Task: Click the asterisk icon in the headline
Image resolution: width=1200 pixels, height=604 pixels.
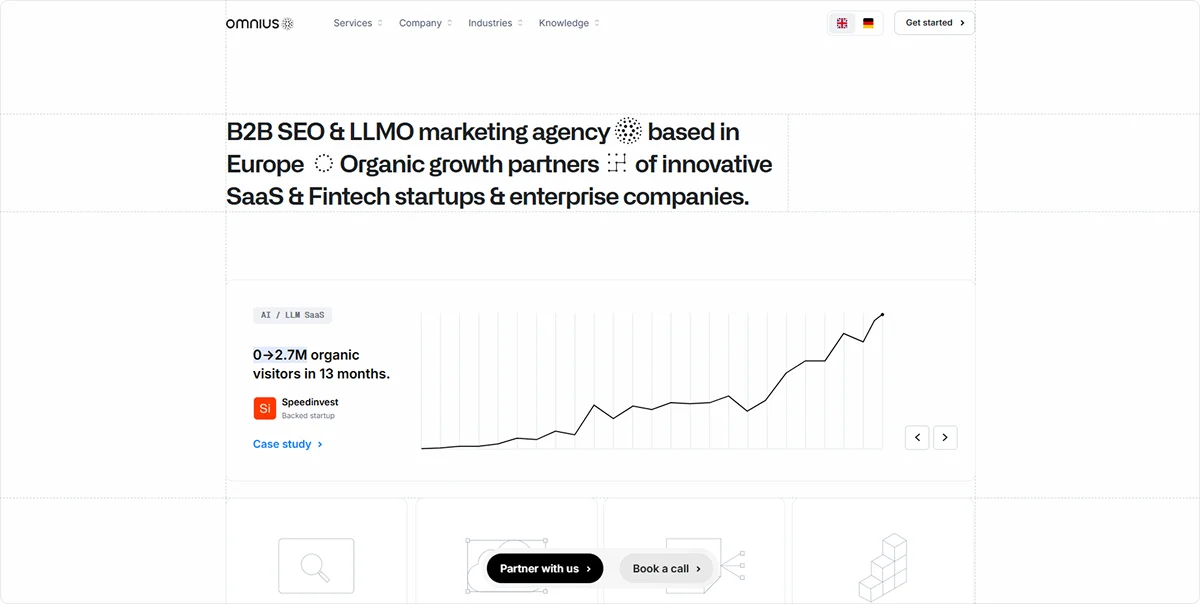Action: coord(628,131)
